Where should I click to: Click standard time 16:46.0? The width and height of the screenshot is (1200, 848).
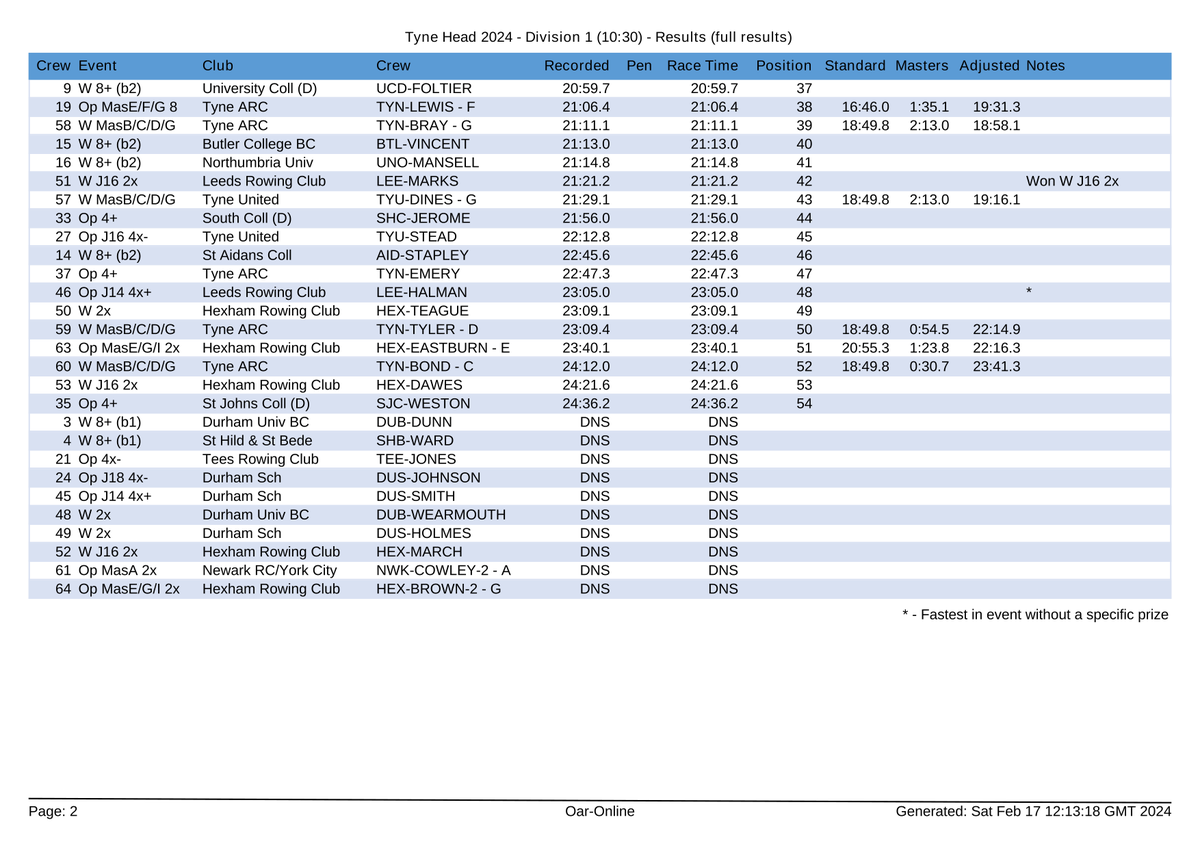(865, 107)
